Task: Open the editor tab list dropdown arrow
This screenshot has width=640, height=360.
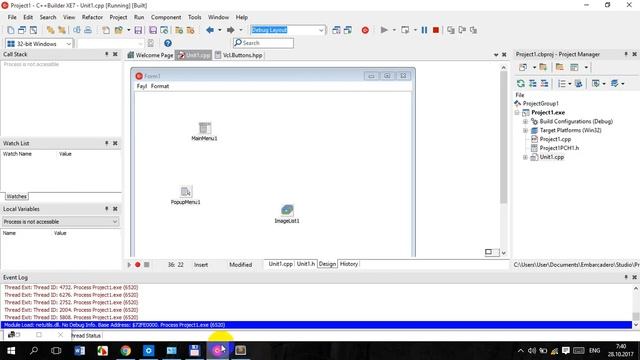Action: pos(496,55)
